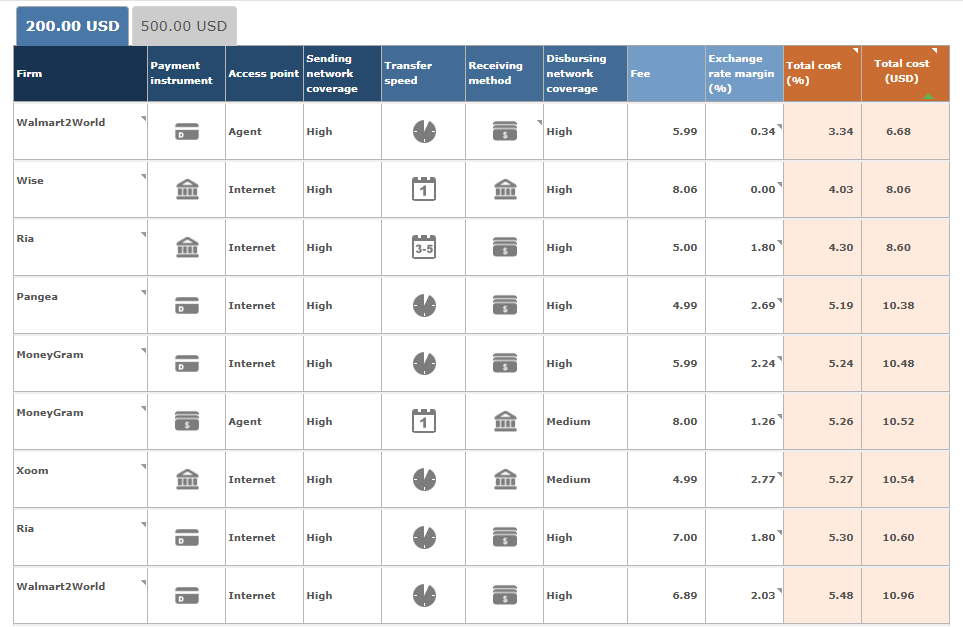Expand the details triangle next to Wise
The image size is (963, 627).
(142, 177)
